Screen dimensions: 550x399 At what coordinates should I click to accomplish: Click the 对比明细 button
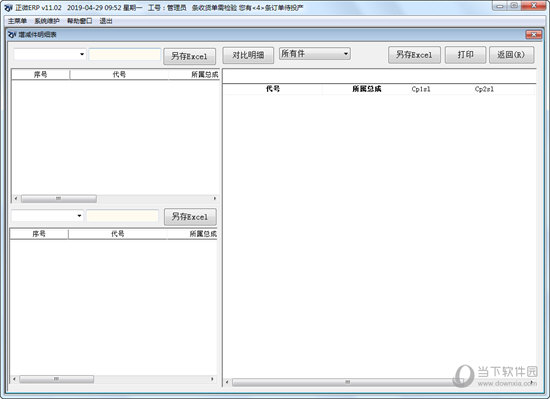pos(248,55)
